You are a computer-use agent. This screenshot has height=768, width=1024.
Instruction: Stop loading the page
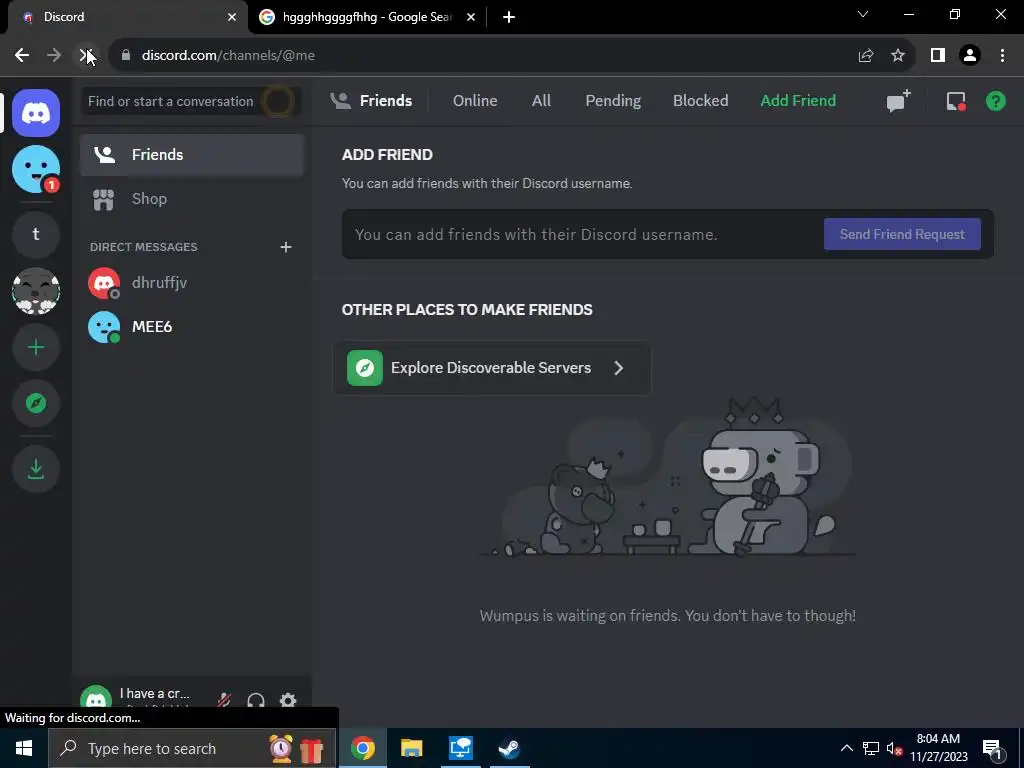[x=86, y=56]
